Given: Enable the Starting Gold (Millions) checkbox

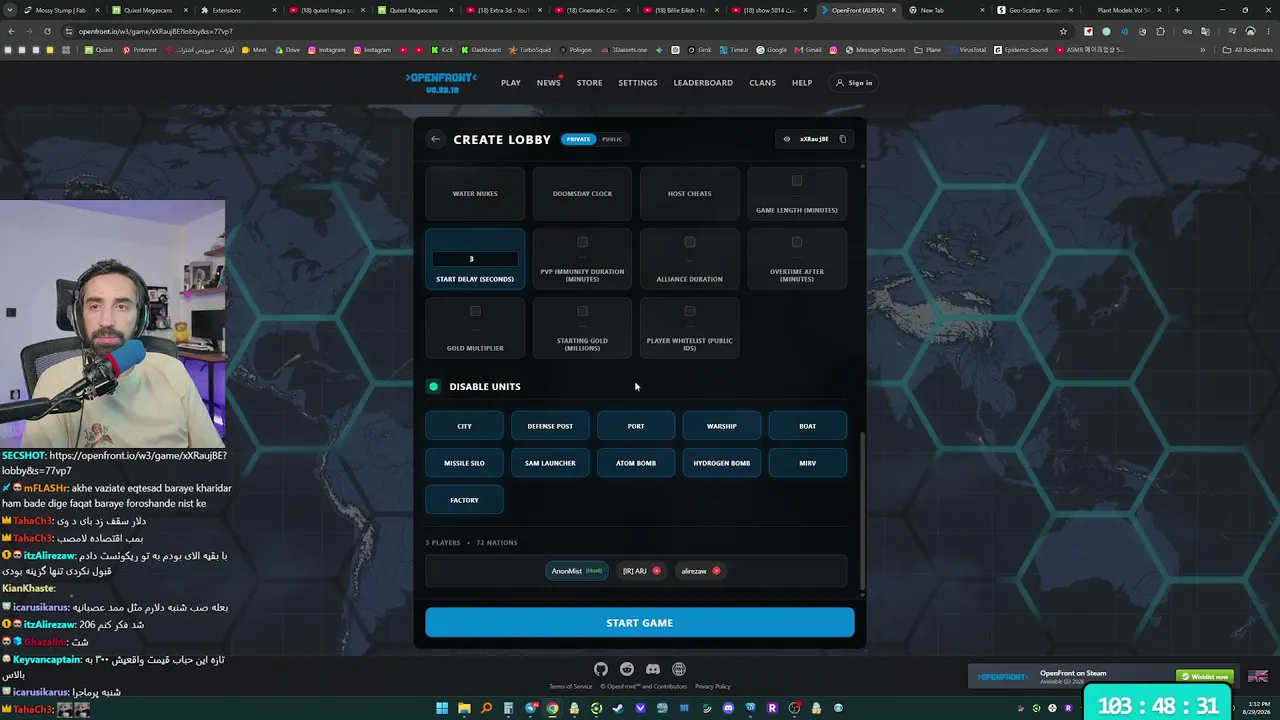Looking at the screenshot, I should [582, 311].
